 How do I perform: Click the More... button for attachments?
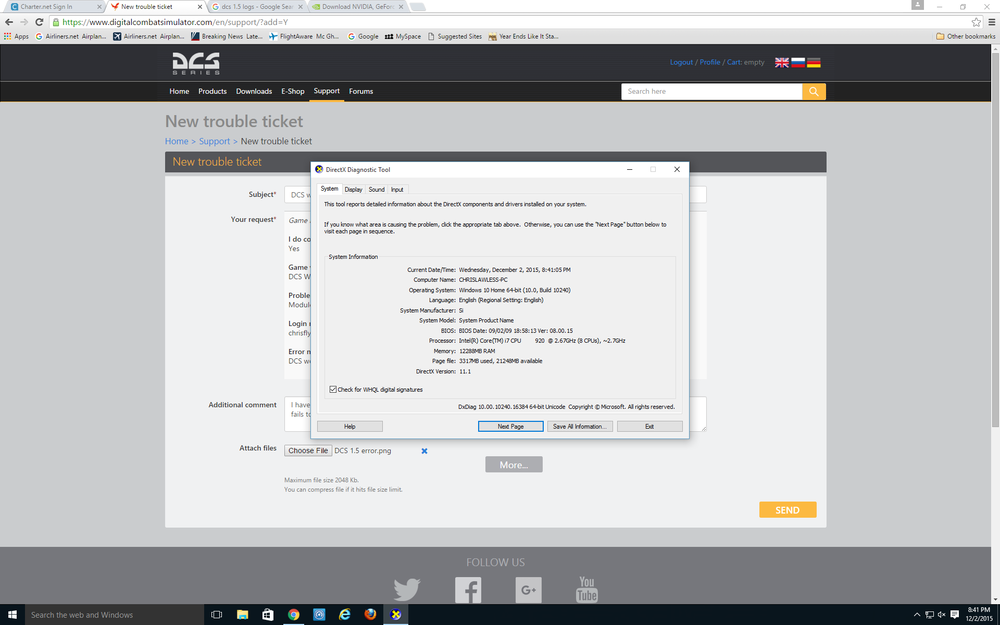[514, 465]
